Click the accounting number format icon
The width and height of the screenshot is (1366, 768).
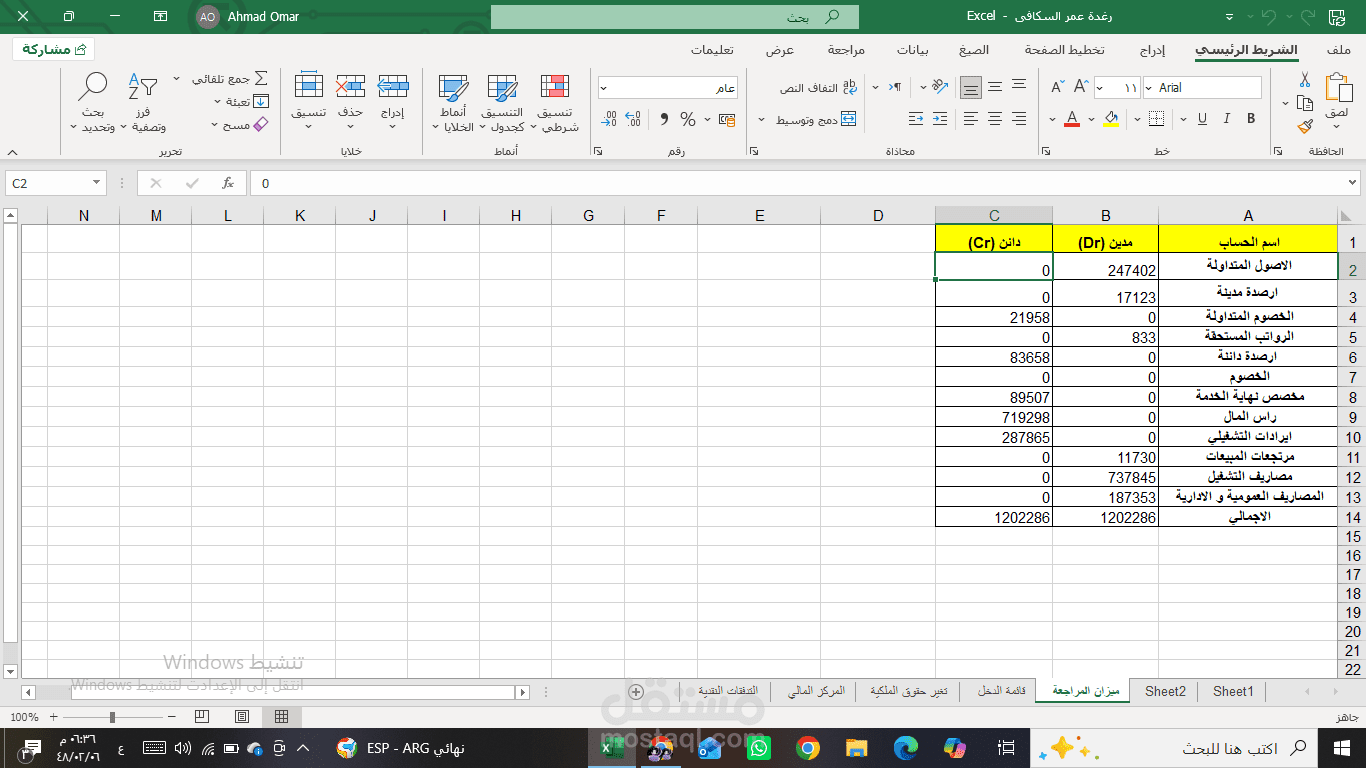pos(727,119)
